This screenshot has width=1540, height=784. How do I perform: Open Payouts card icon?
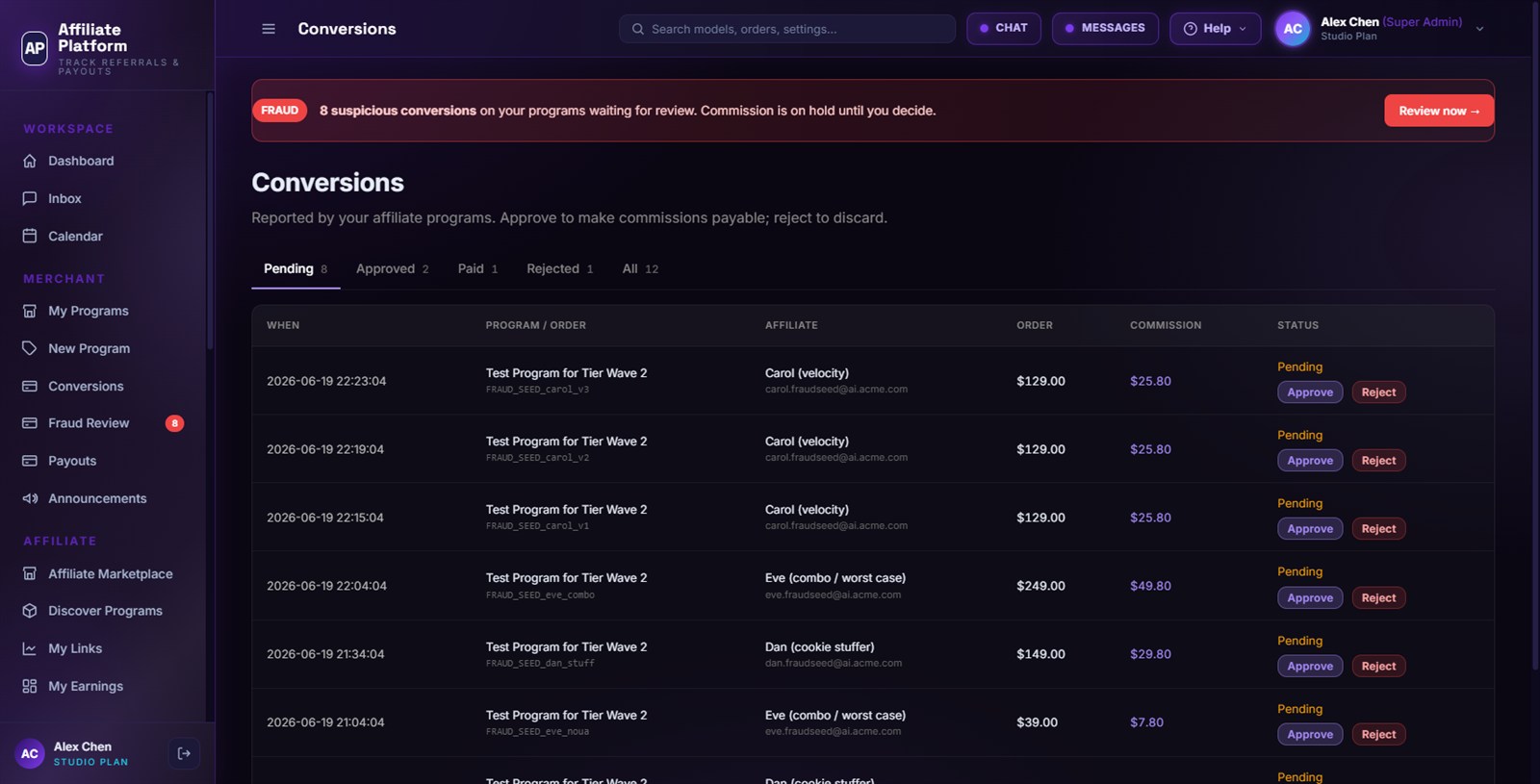click(x=30, y=461)
